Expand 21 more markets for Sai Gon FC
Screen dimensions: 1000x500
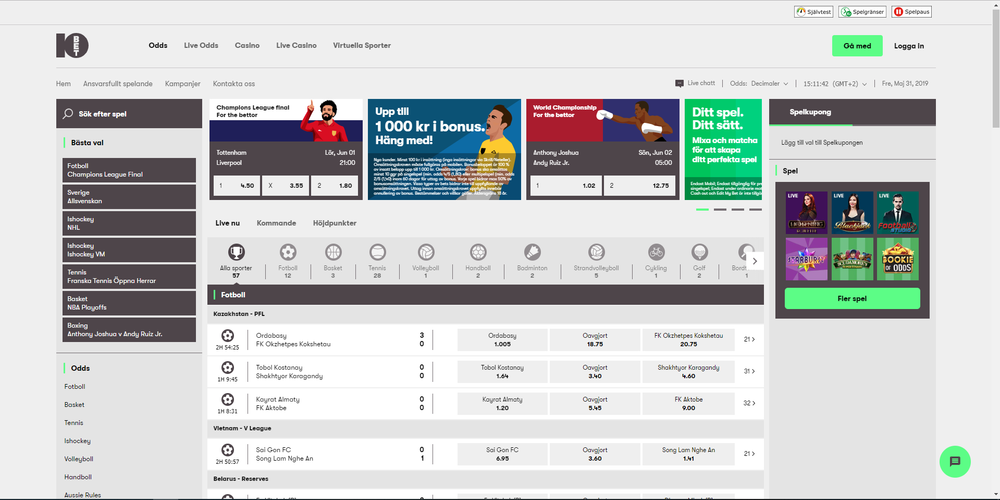(749, 454)
